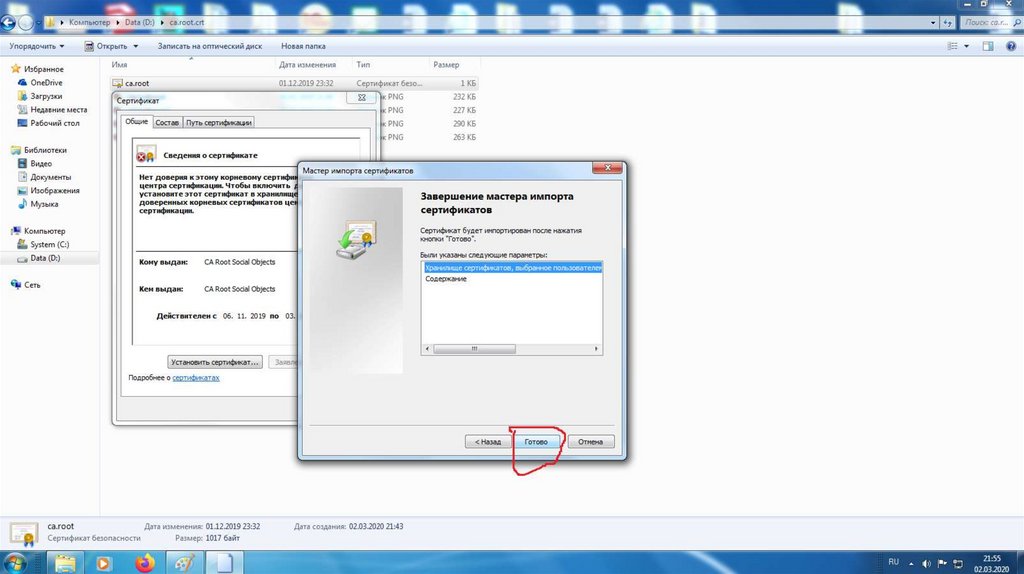Click the Explorer forward navigation arrow

[x=25, y=23]
